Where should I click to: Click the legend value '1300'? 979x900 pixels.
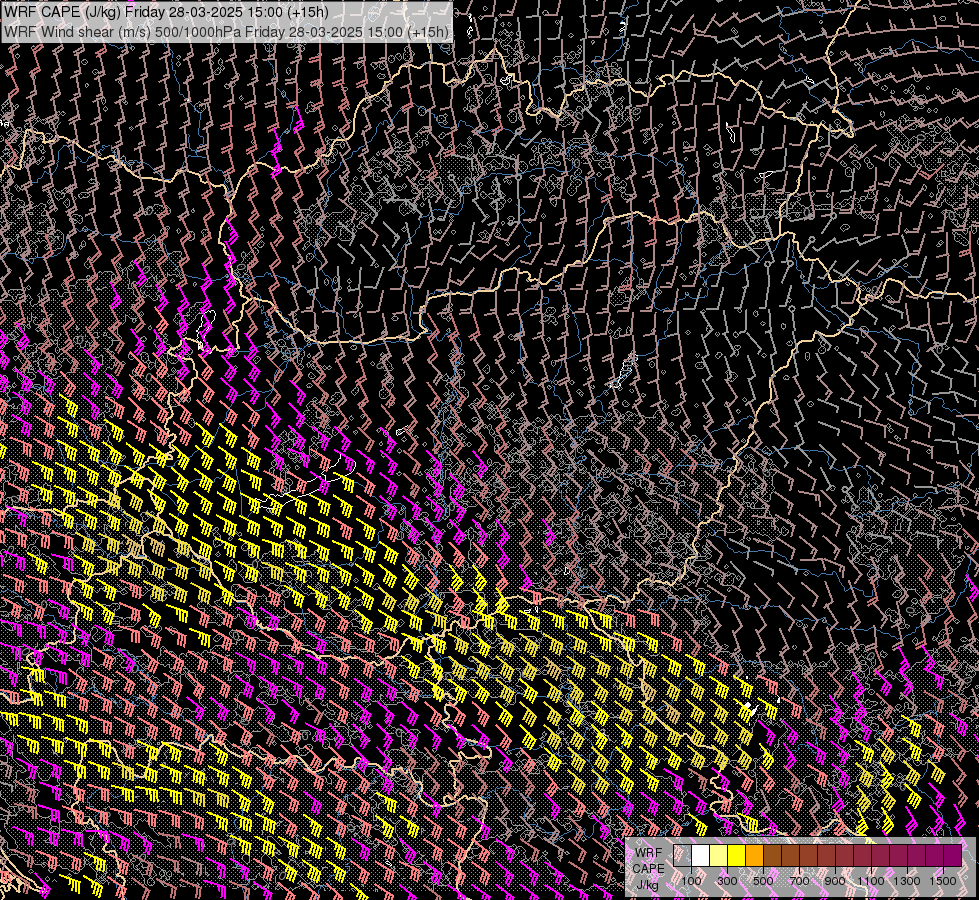[x=907, y=881]
